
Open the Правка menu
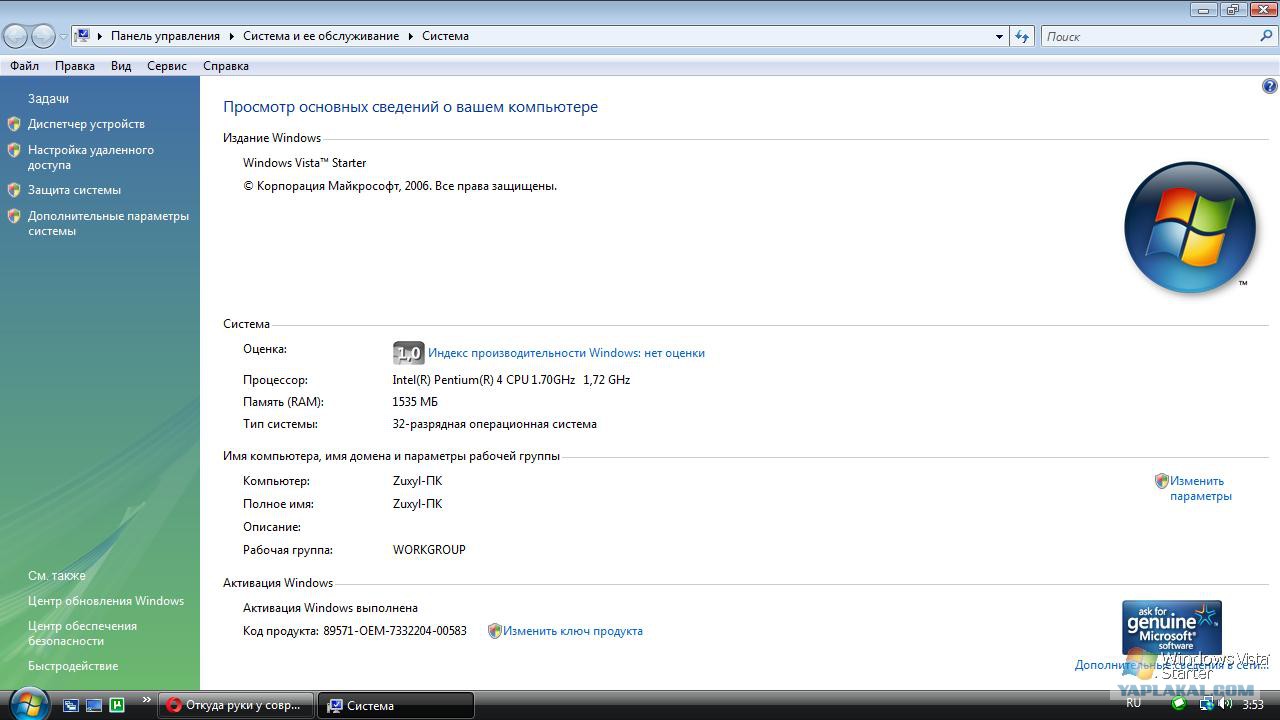point(75,66)
